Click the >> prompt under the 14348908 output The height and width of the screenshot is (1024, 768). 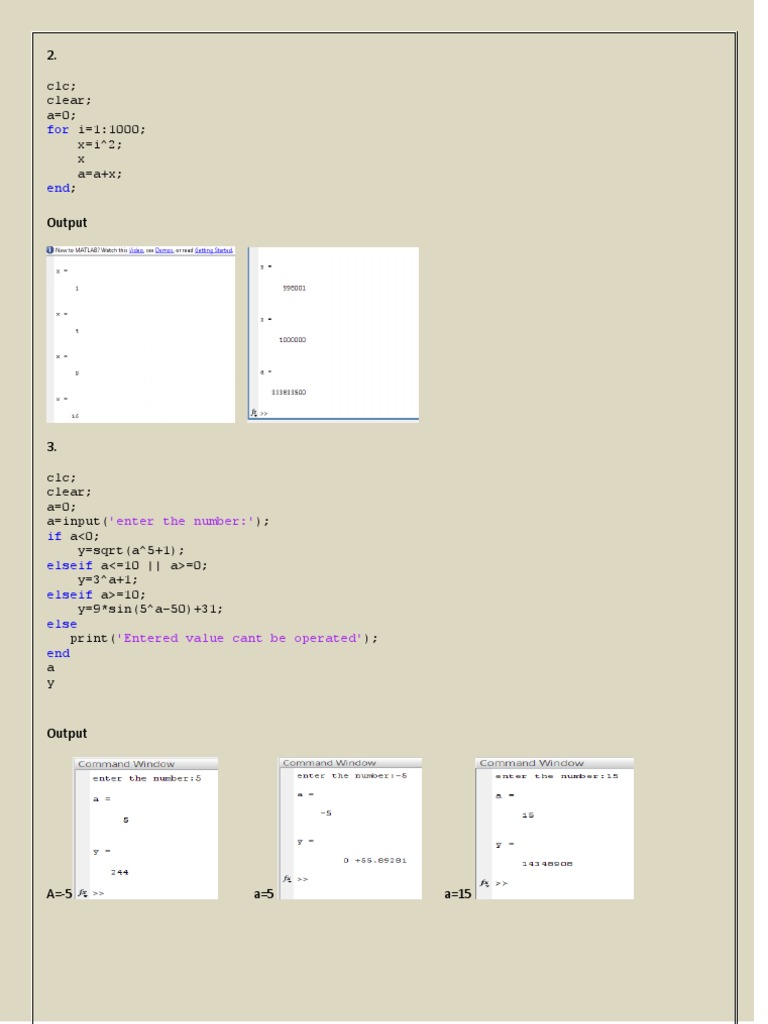499,884
